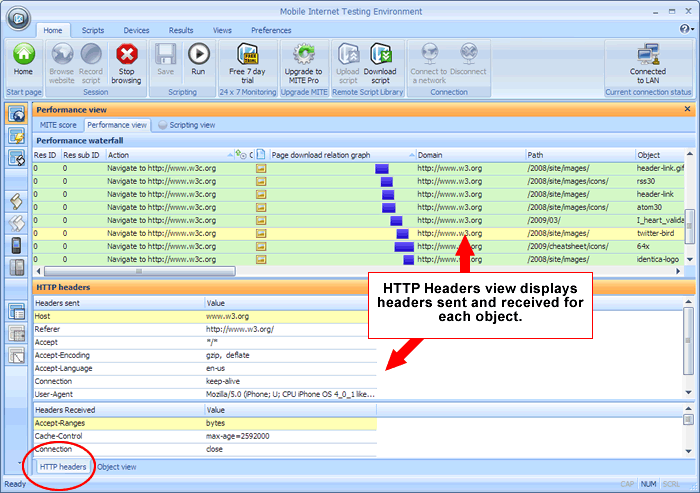The width and height of the screenshot is (700, 493).
Task: Open the Preferences ribbon tab
Action: coord(271,30)
